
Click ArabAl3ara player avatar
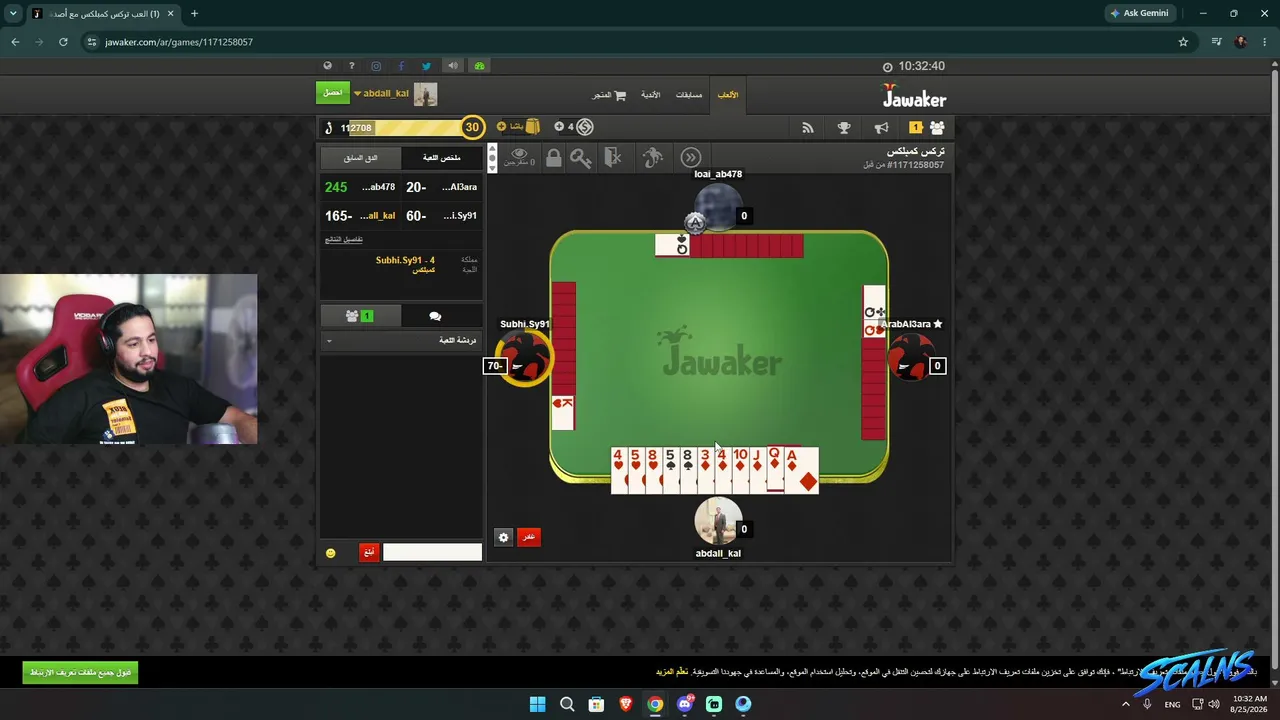coord(910,357)
